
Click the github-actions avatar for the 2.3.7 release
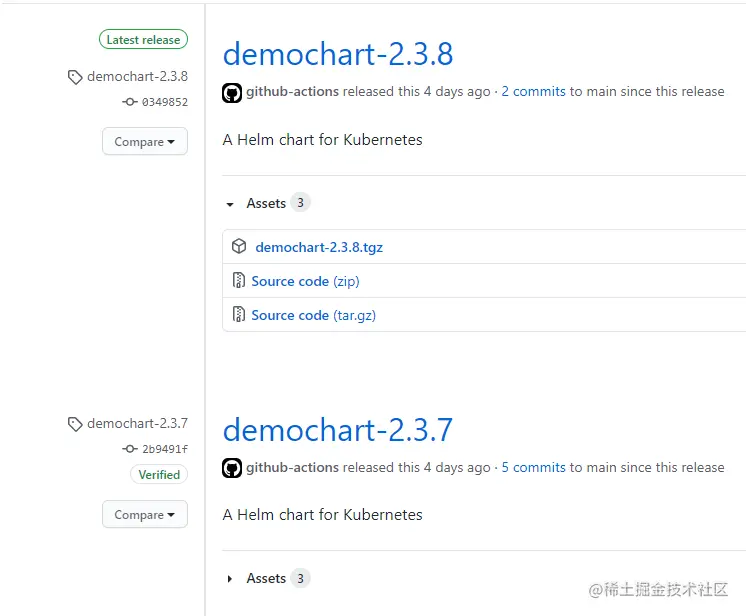coord(232,468)
